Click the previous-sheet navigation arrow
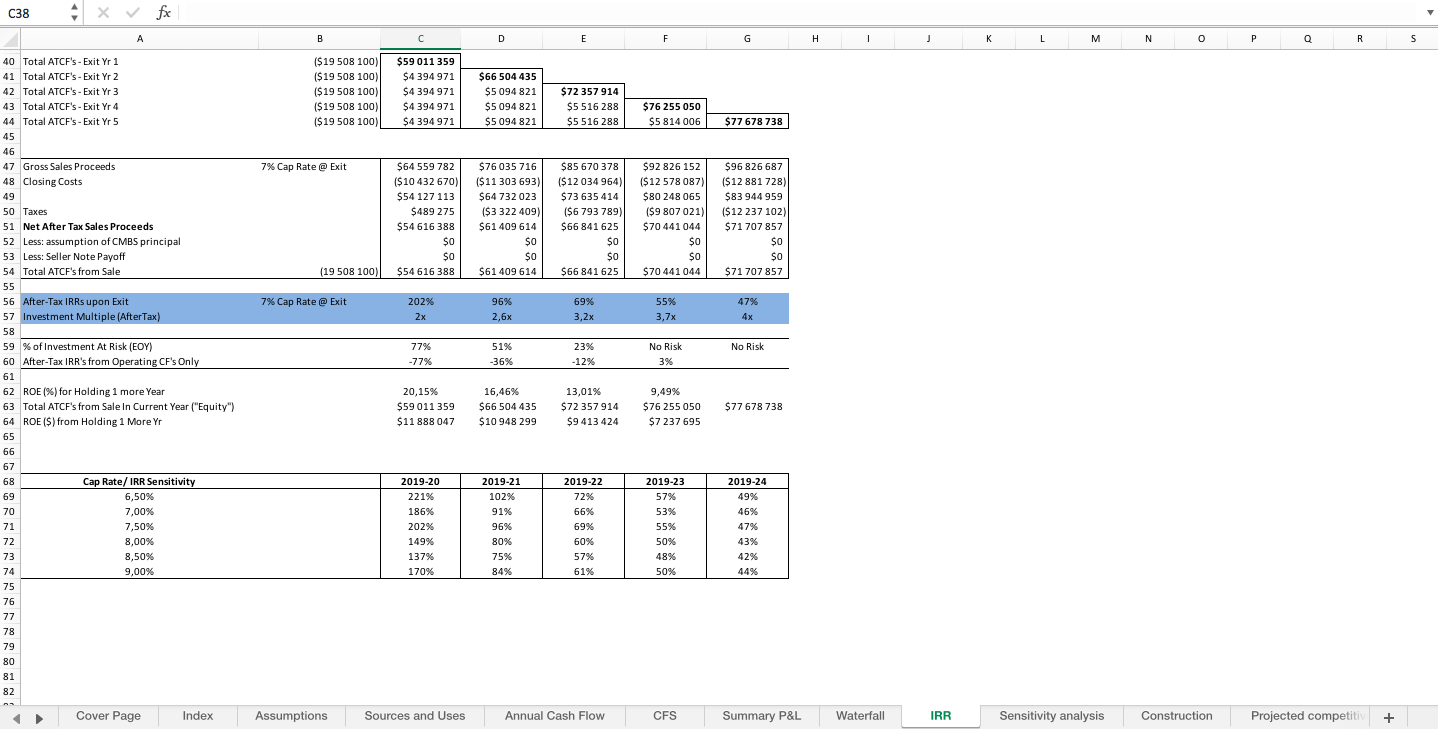Image resolution: width=1438 pixels, height=729 pixels. tap(16, 716)
